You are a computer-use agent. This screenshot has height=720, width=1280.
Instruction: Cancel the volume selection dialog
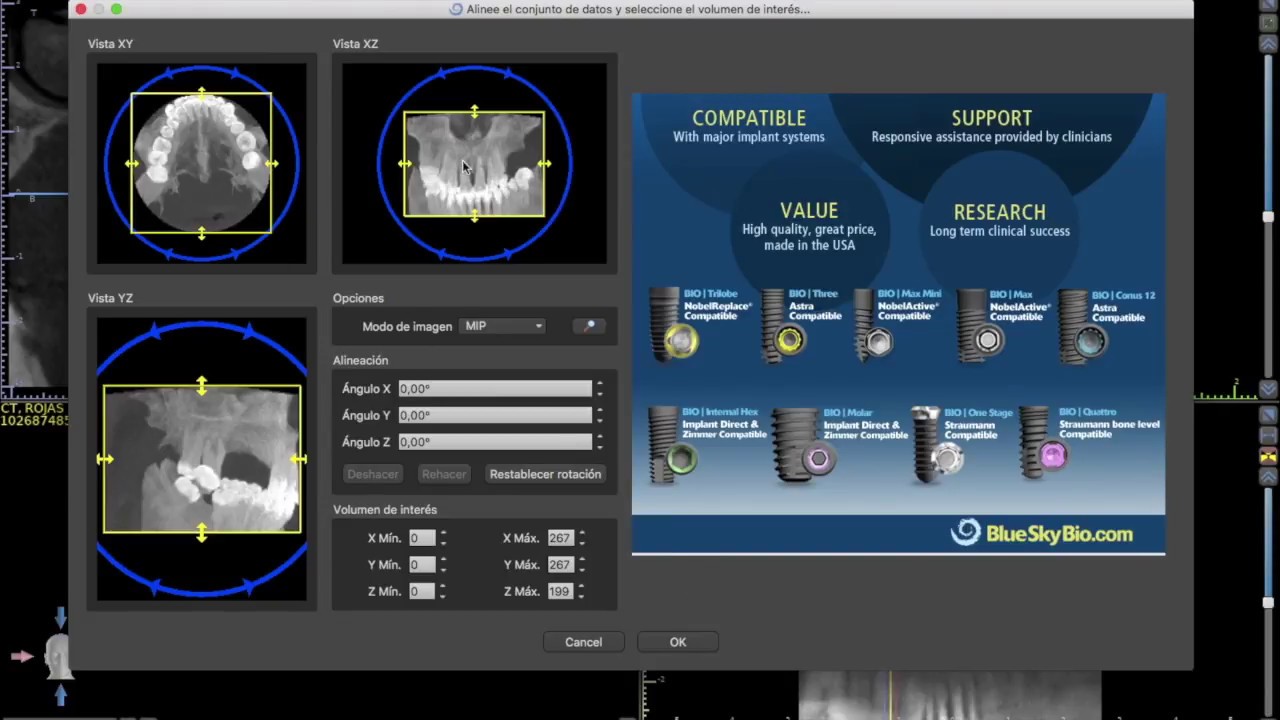[583, 642]
